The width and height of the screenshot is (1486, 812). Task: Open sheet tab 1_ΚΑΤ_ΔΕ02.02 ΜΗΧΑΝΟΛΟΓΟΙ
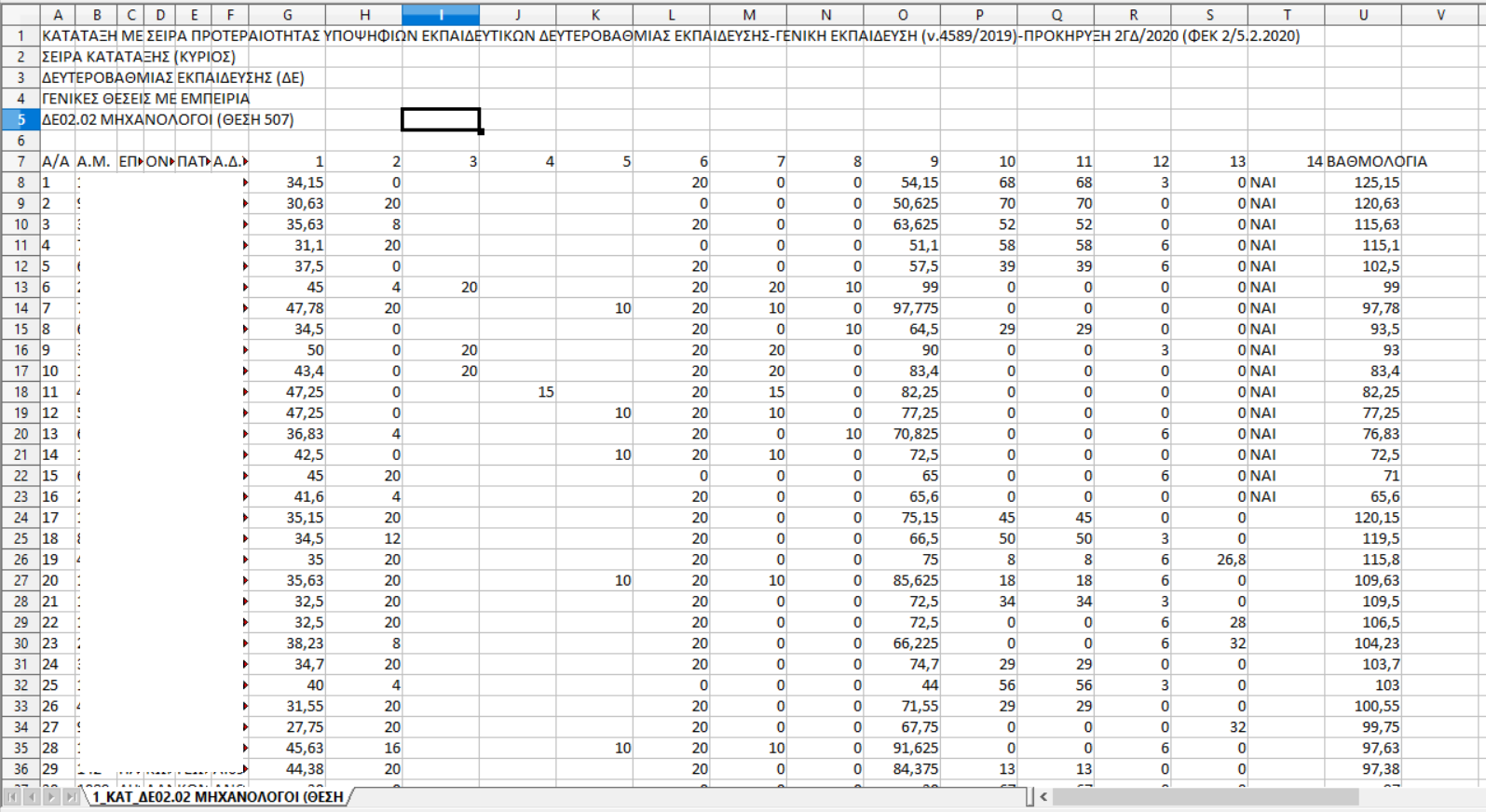coord(218,797)
